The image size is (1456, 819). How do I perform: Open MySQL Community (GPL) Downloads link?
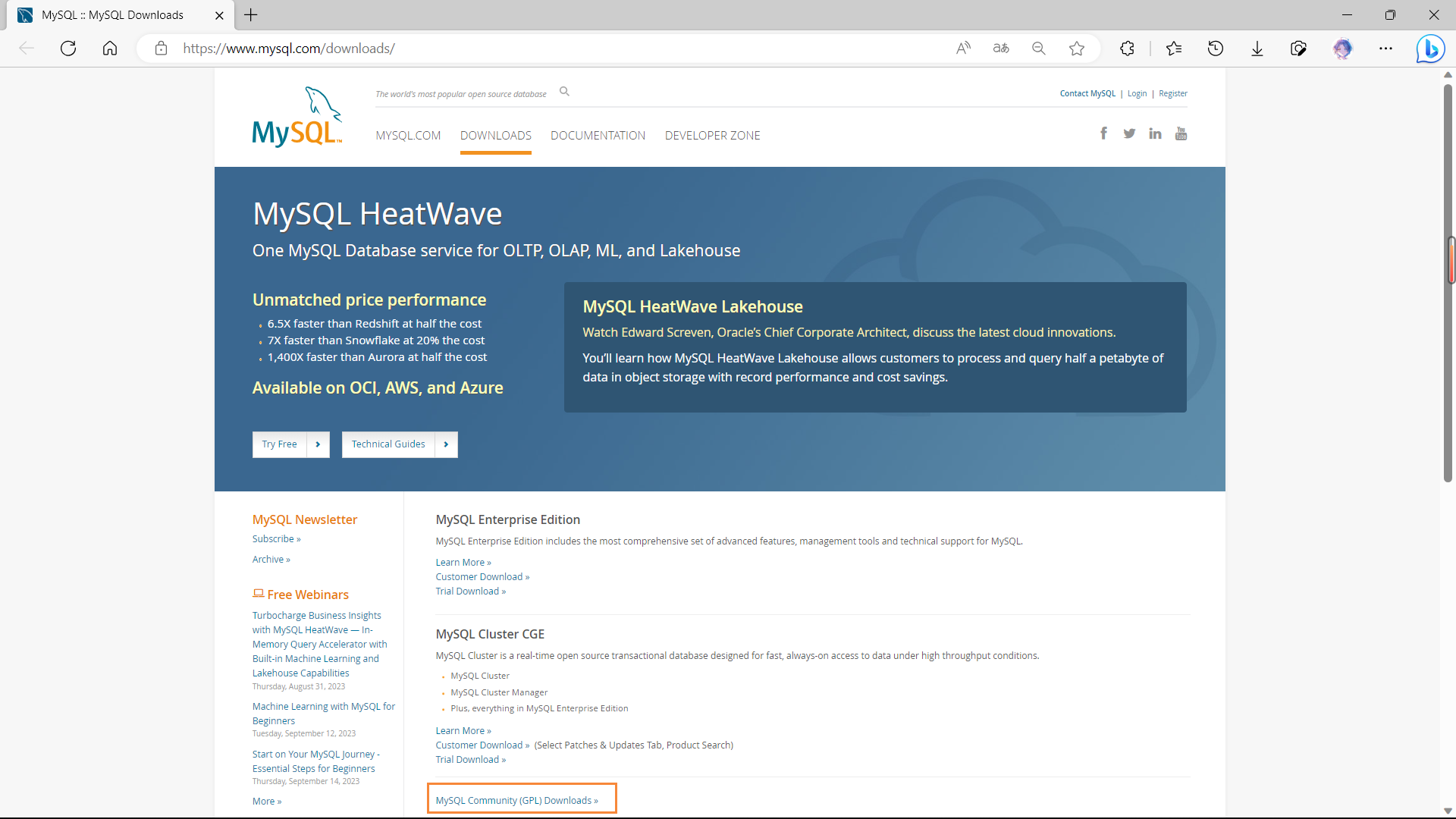(x=516, y=801)
